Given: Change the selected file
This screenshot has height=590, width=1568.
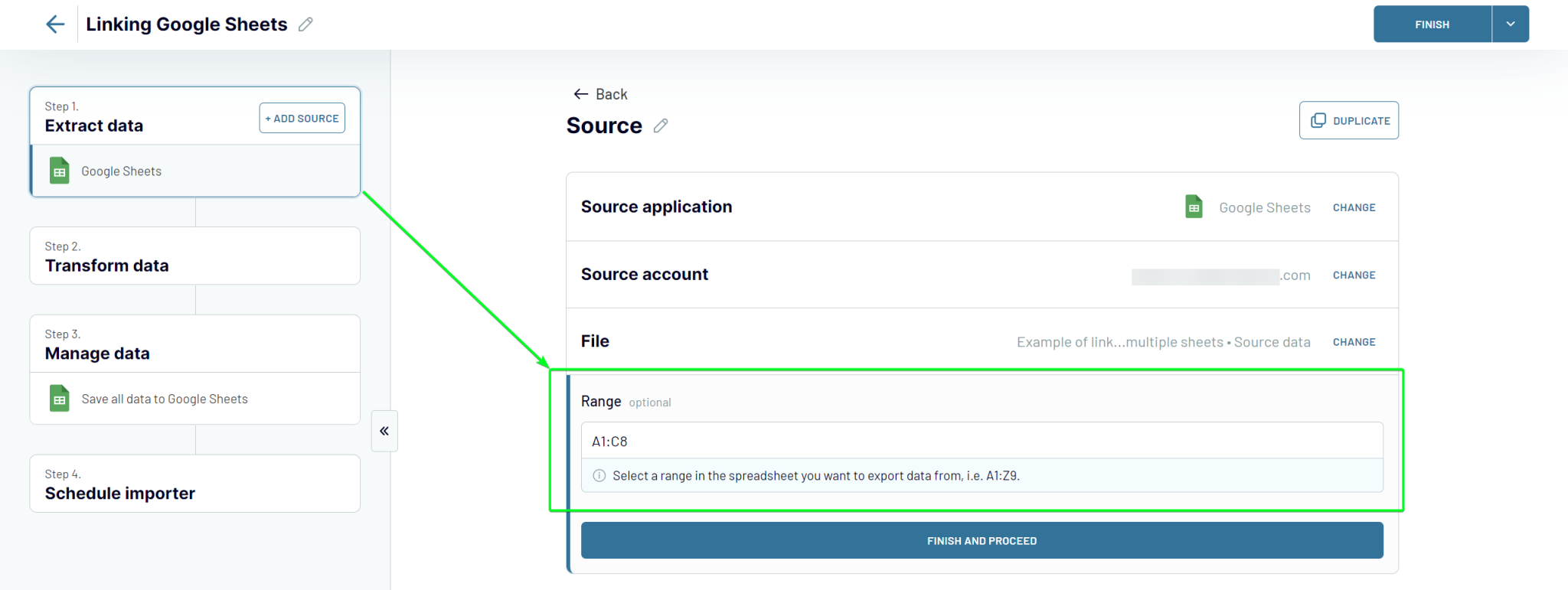Looking at the screenshot, I should pyautogui.click(x=1354, y=342).
